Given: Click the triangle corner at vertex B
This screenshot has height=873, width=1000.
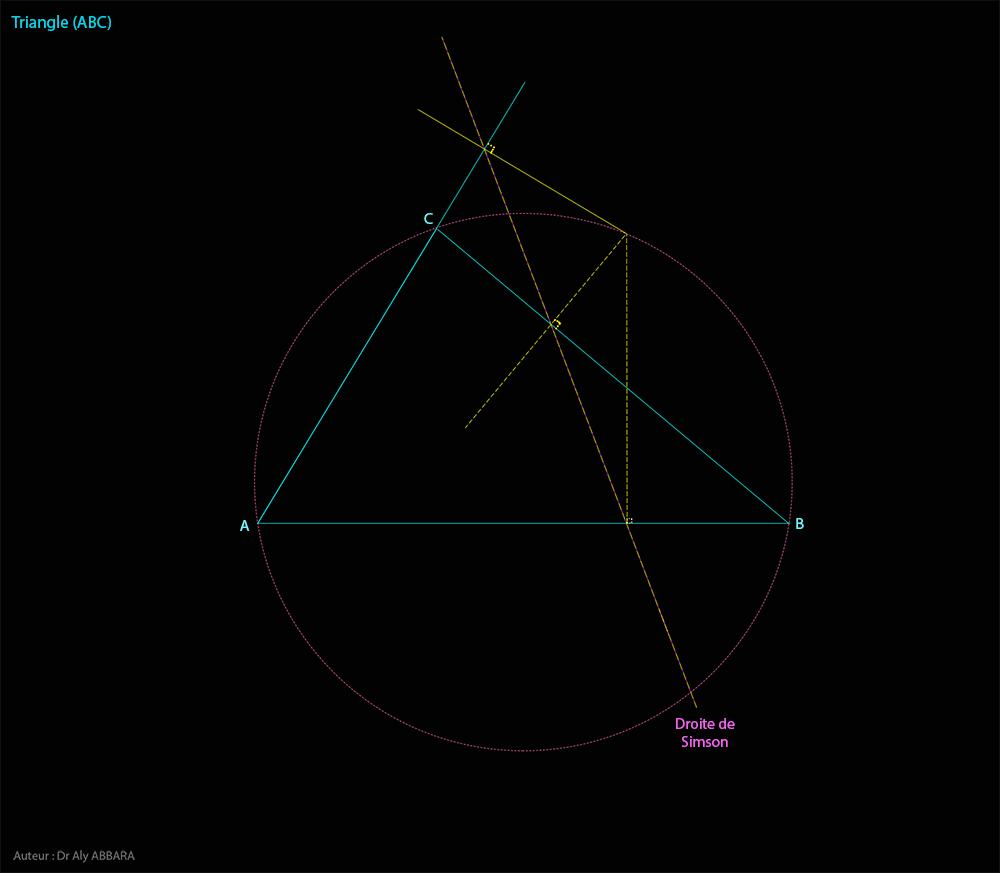Looking at the screenshot, I should [788, 523].
